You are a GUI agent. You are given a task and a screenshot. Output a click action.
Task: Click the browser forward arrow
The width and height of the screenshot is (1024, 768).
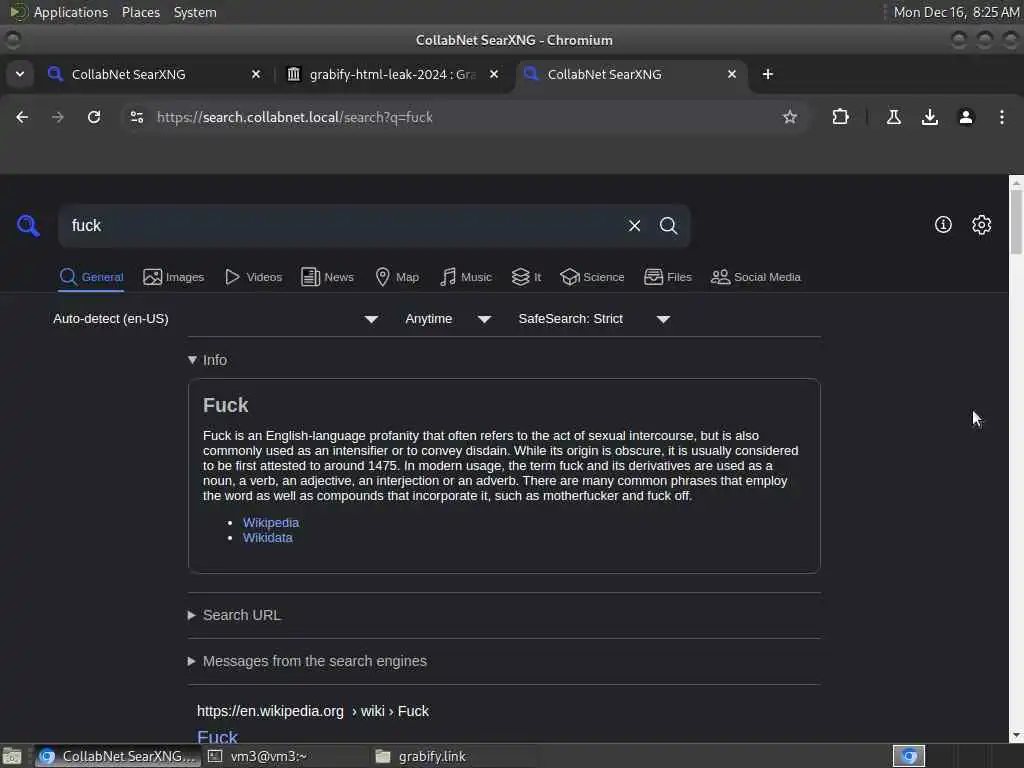[x=58, y=117]
